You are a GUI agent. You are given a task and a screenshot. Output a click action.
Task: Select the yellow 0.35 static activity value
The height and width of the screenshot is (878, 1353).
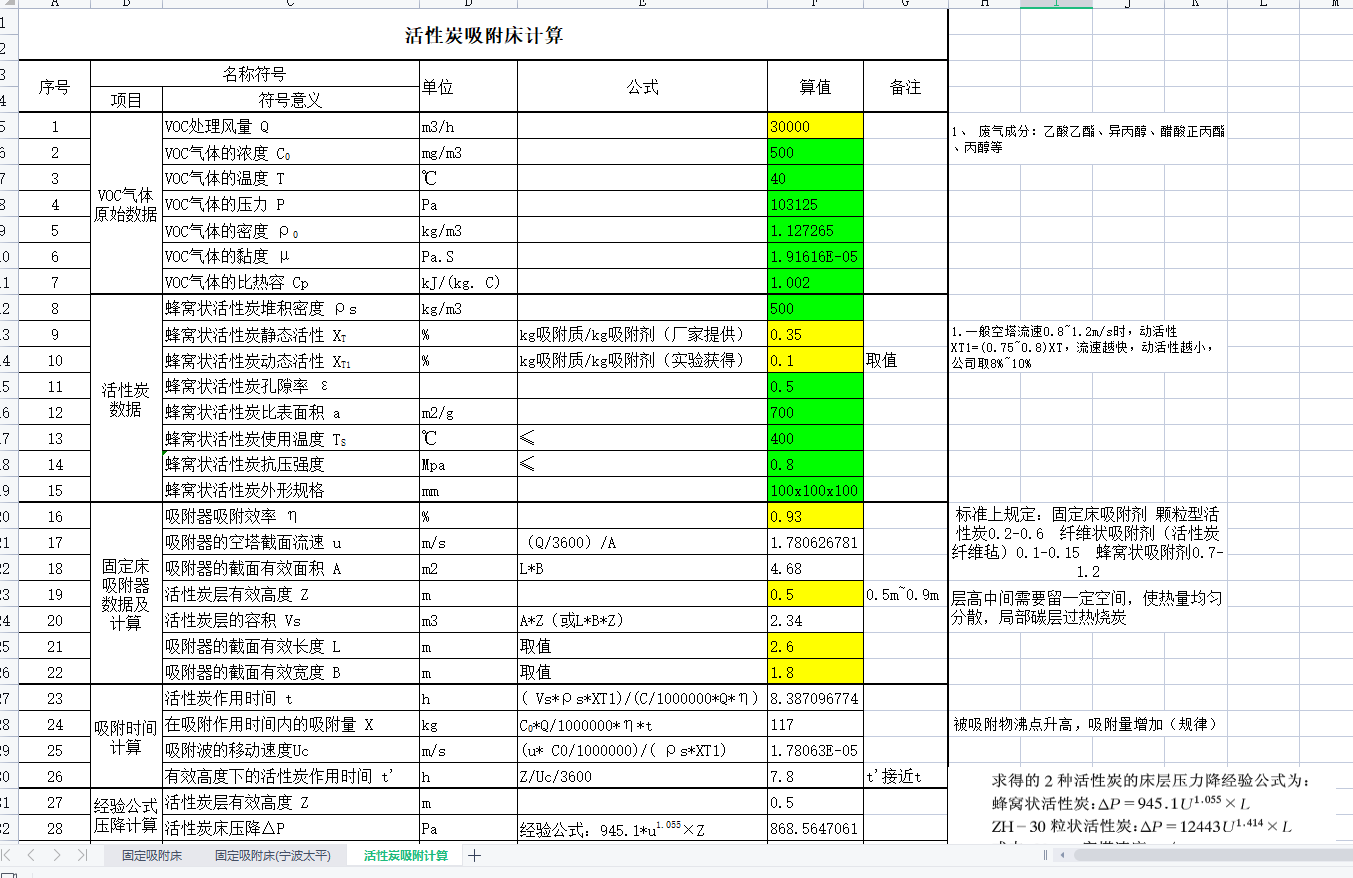[815, 335]
